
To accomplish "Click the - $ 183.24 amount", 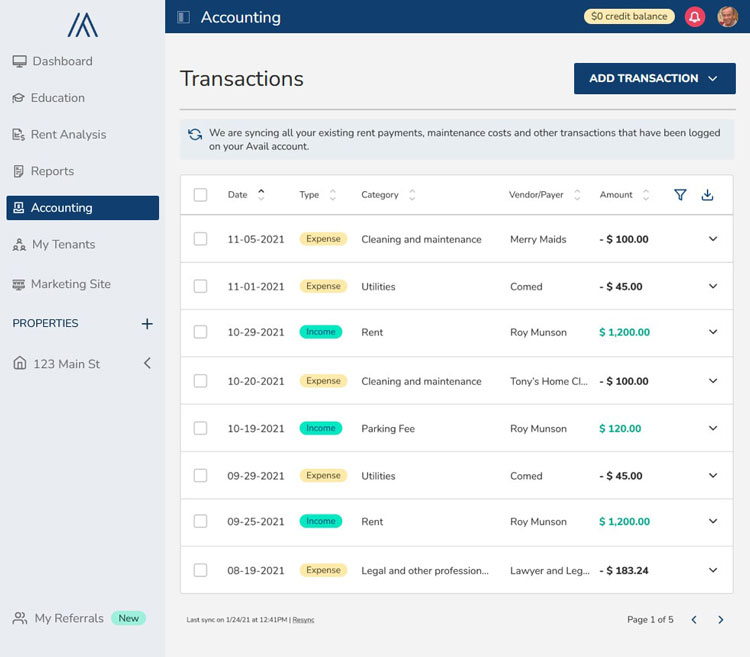I will pos(624,570).
